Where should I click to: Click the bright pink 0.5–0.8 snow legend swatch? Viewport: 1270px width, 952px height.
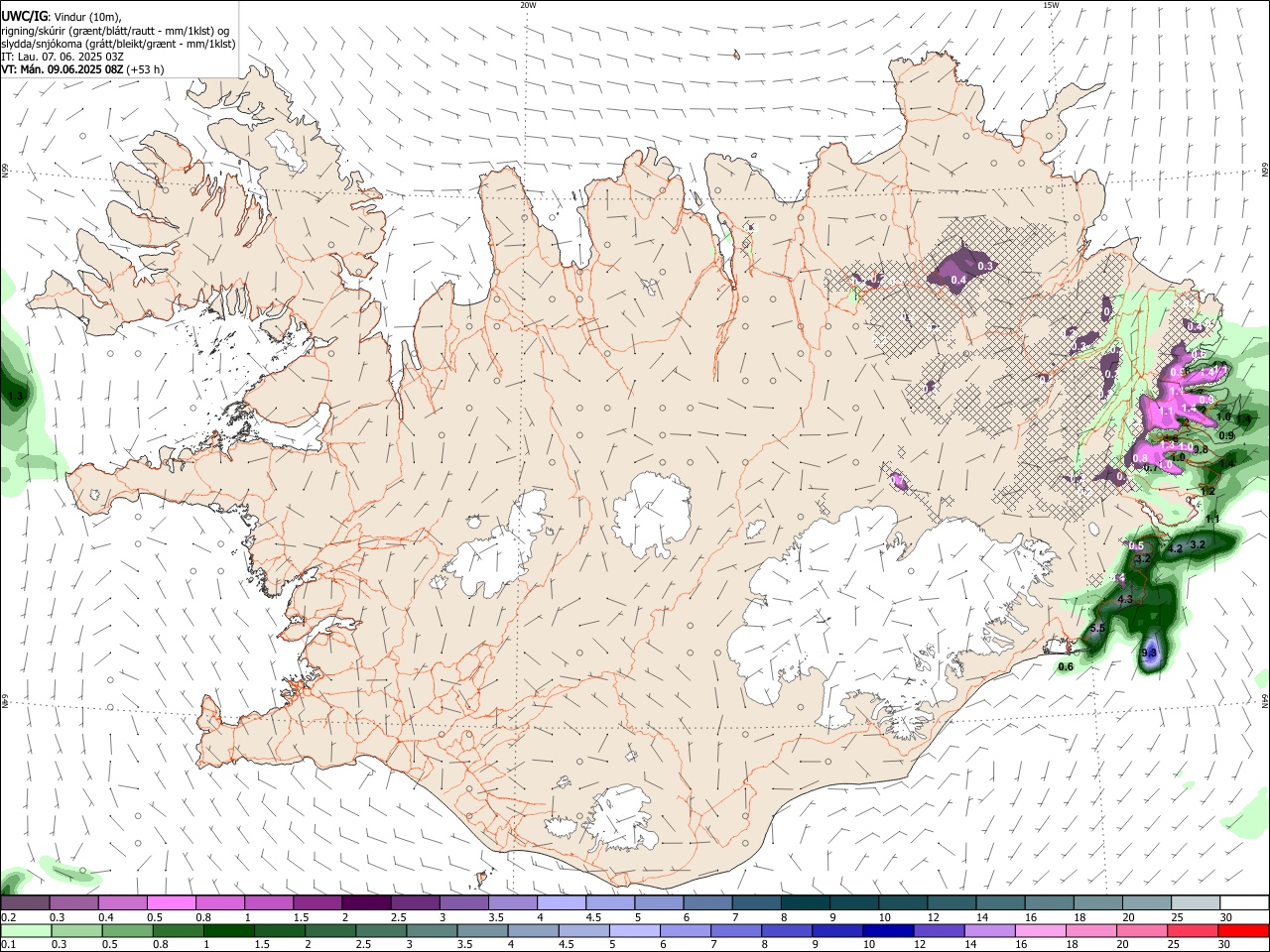[171, 903]
